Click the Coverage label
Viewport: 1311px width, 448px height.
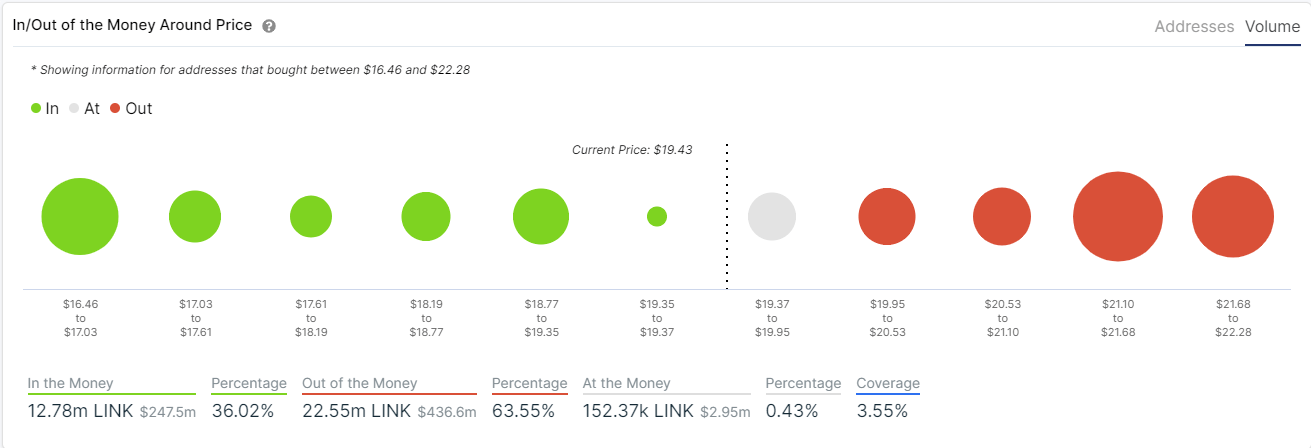[888, 383]
